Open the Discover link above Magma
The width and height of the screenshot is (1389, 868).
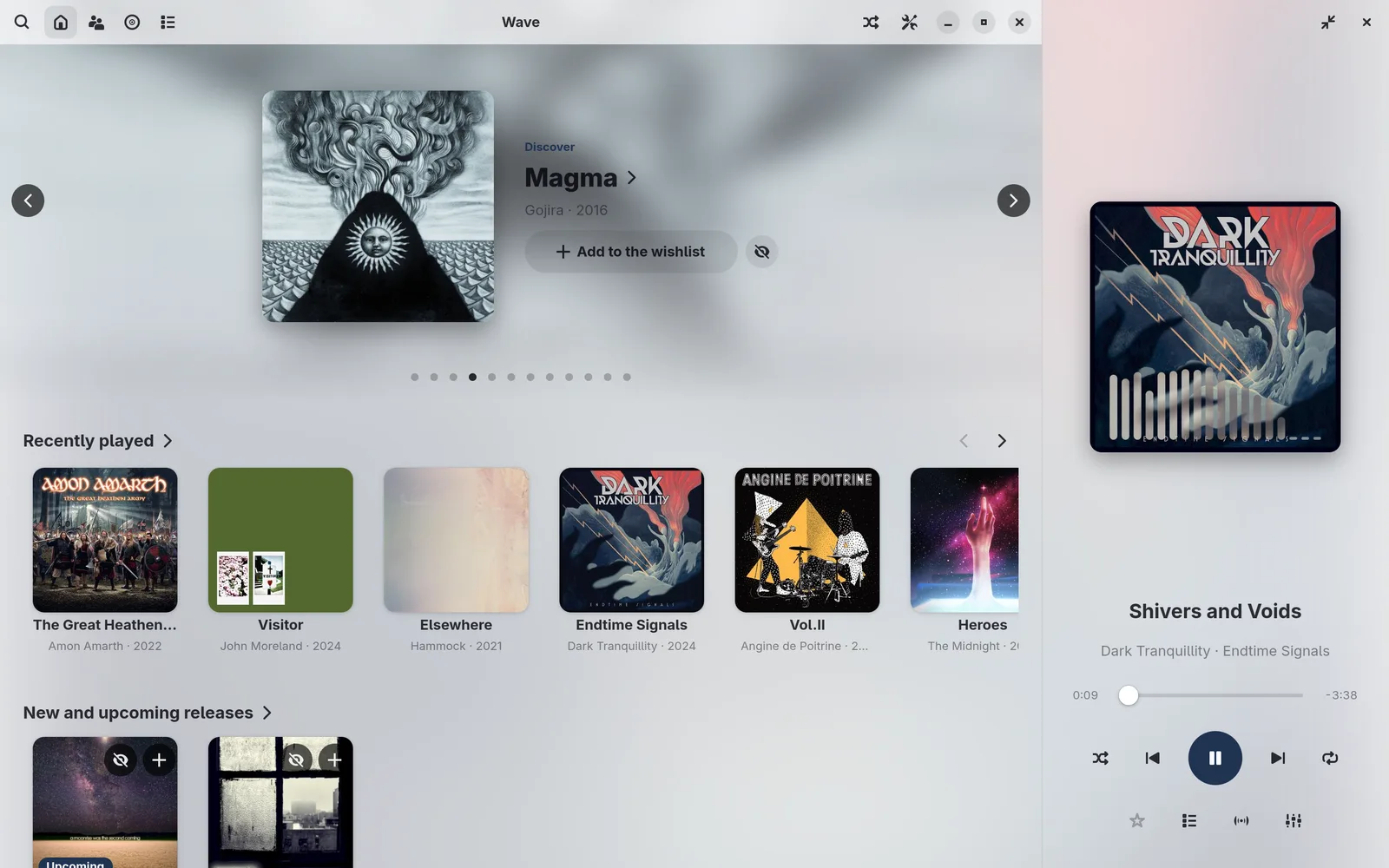click(x=550, y=147)
